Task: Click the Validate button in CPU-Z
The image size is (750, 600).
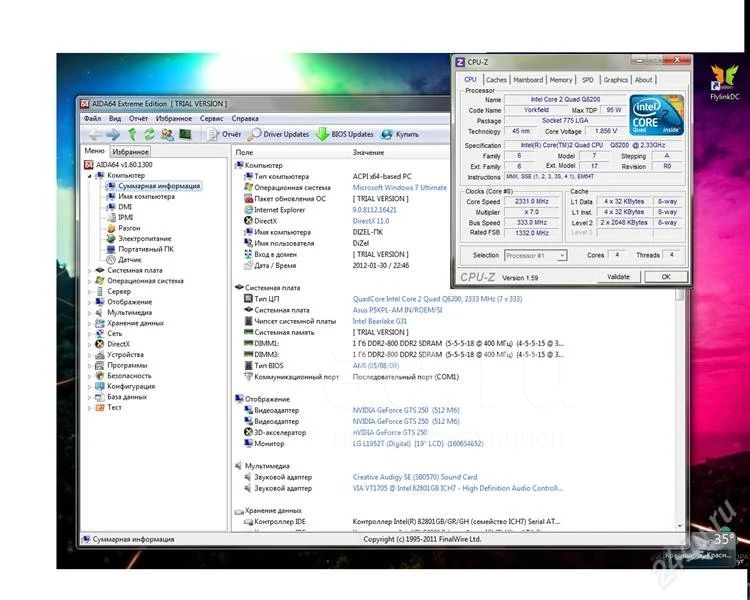Action: tap(618, 276)
